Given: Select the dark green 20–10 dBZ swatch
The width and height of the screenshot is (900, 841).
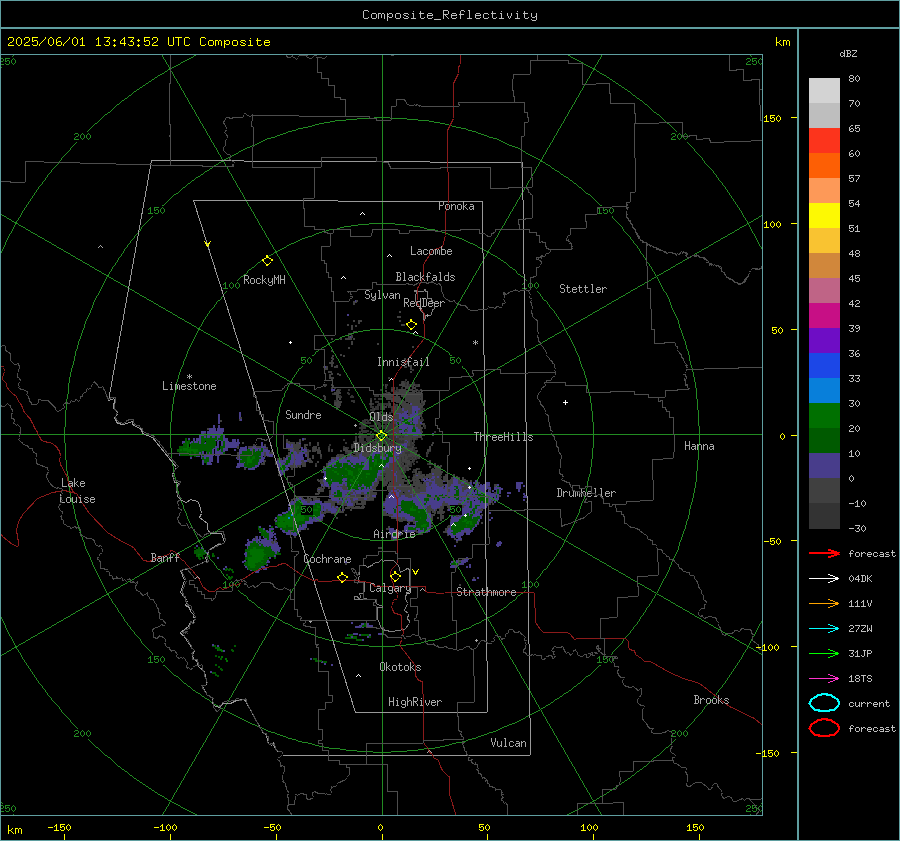Looking at the screenshot, I should point(824,441).
